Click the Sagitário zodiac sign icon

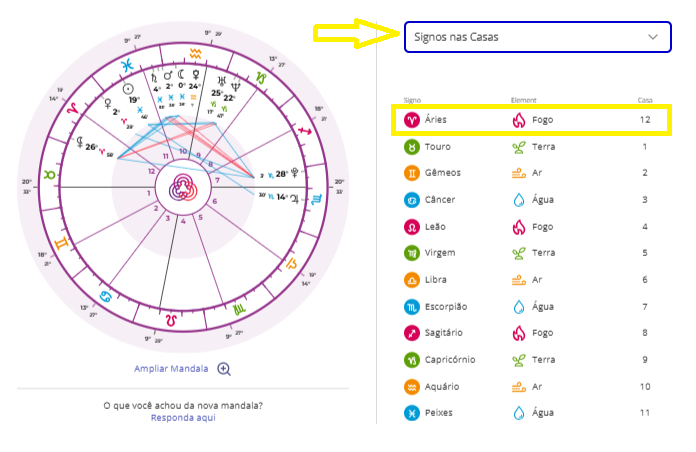click(x=411, y=333)
